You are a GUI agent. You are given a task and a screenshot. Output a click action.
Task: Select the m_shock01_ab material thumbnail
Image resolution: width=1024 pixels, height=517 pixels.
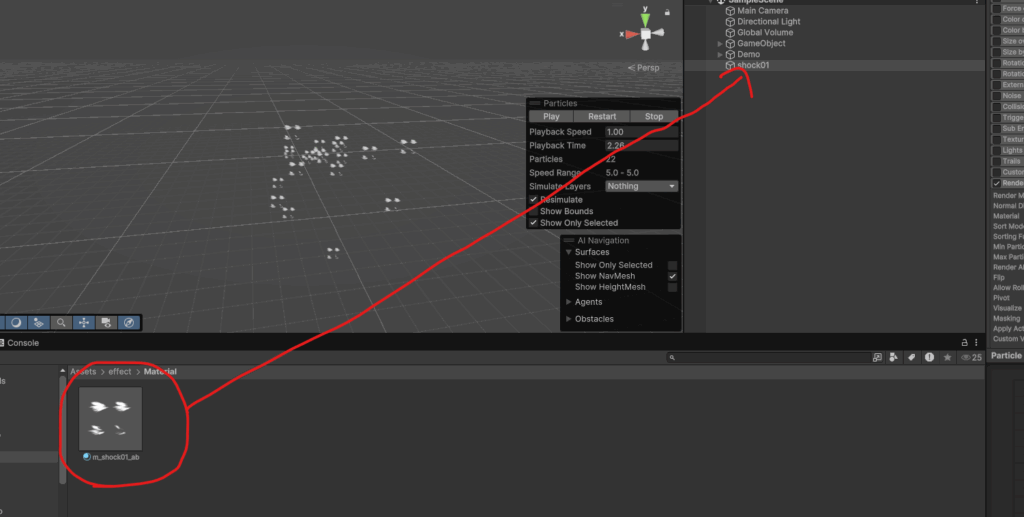[x=110, y=419]
